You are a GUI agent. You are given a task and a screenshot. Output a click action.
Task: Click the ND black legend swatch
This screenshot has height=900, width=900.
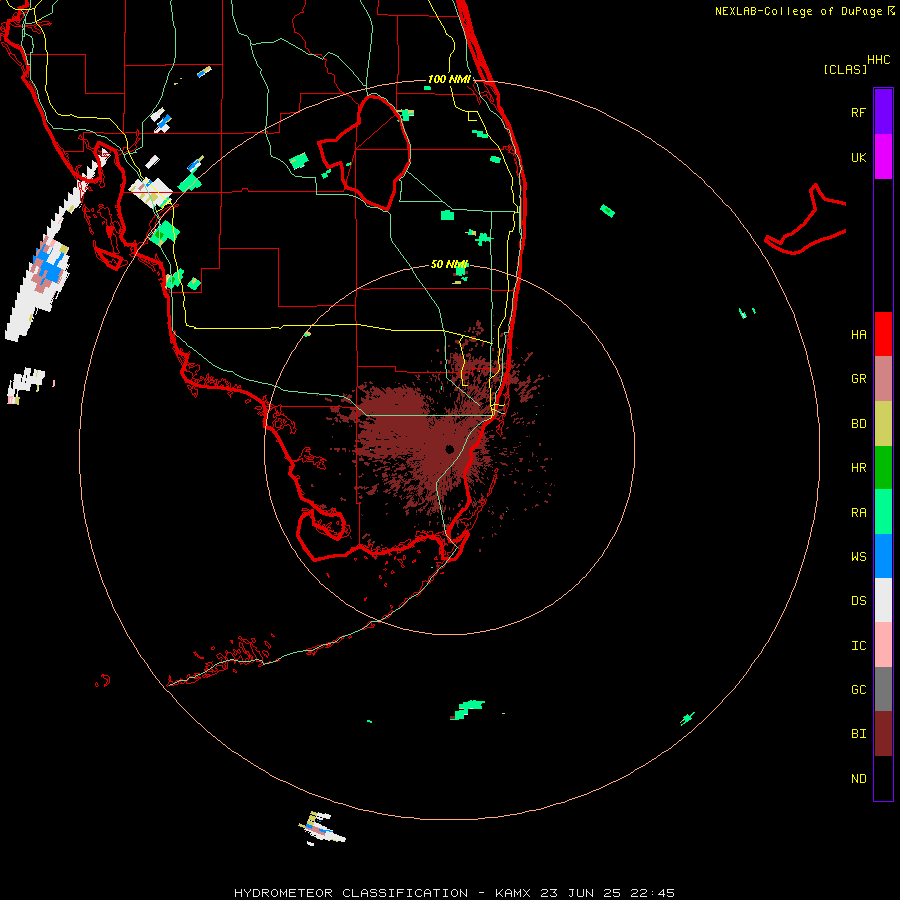[x=883, y=778]
